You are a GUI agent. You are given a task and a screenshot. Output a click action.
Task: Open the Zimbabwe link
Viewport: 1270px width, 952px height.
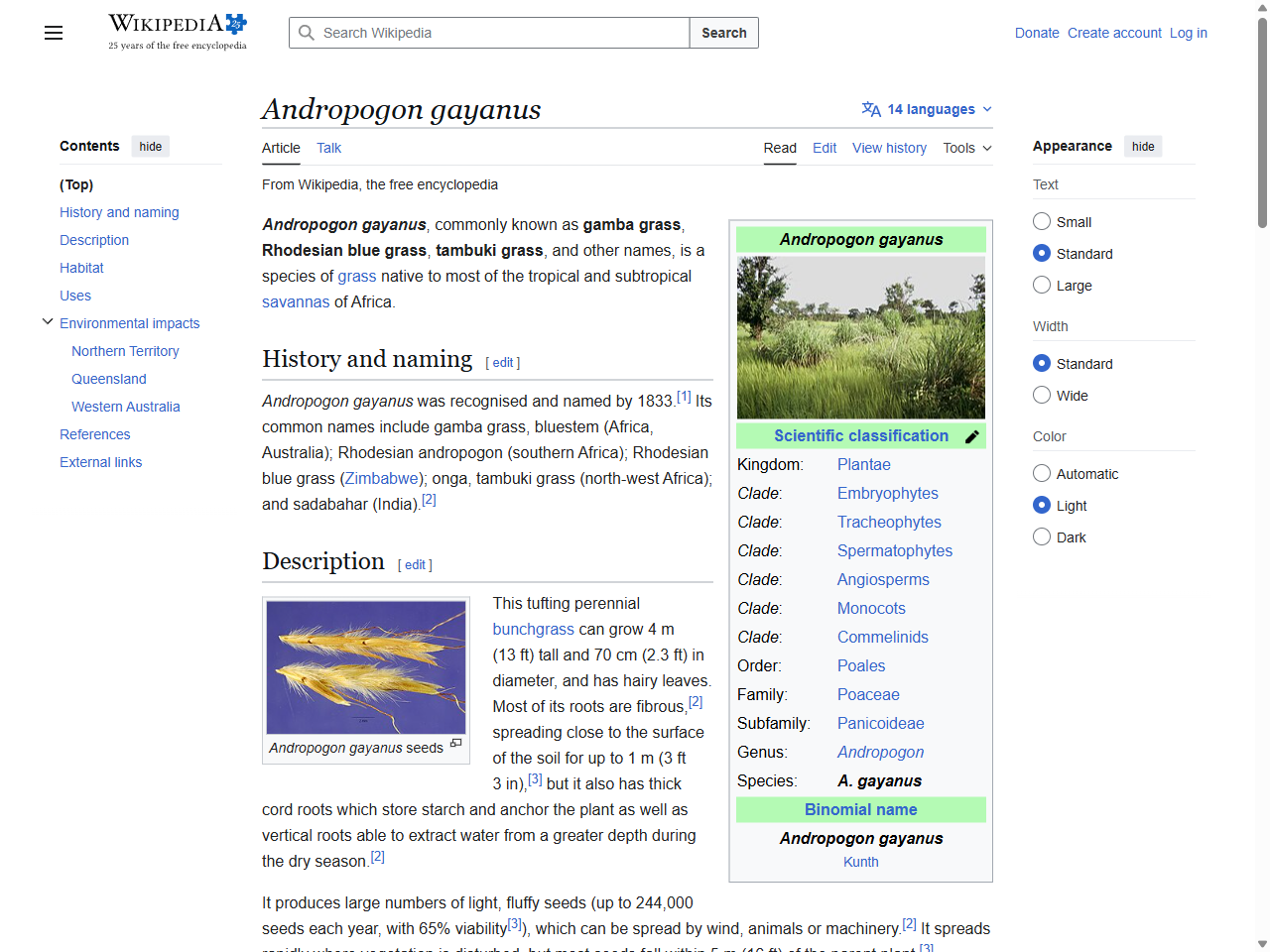382,478
